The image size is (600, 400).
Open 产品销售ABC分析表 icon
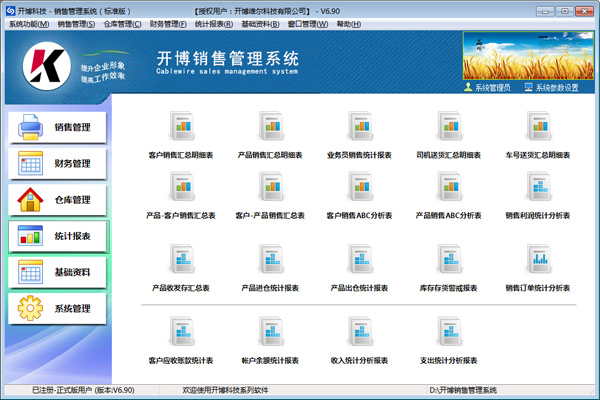[450, 186]
